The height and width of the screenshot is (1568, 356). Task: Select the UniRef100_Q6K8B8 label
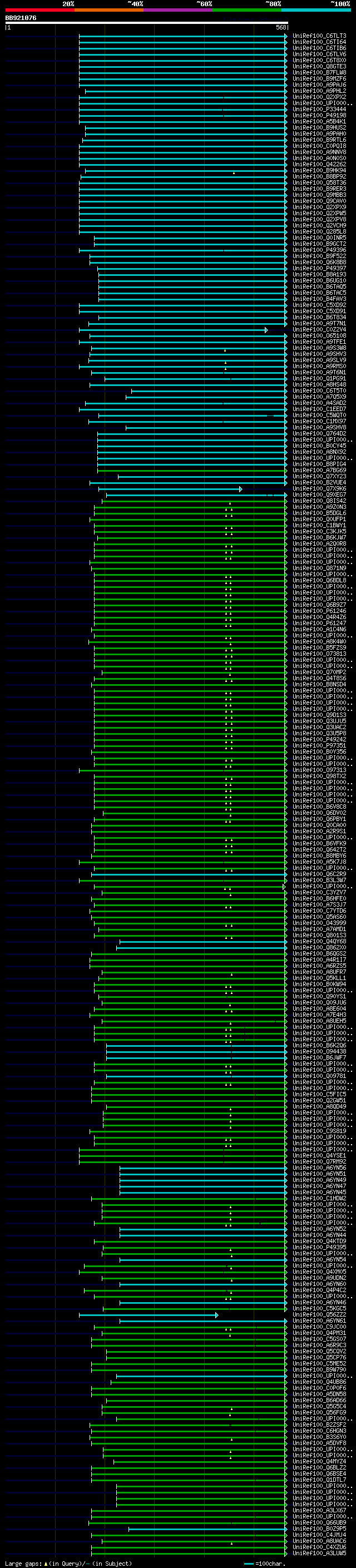click(319, 263)
